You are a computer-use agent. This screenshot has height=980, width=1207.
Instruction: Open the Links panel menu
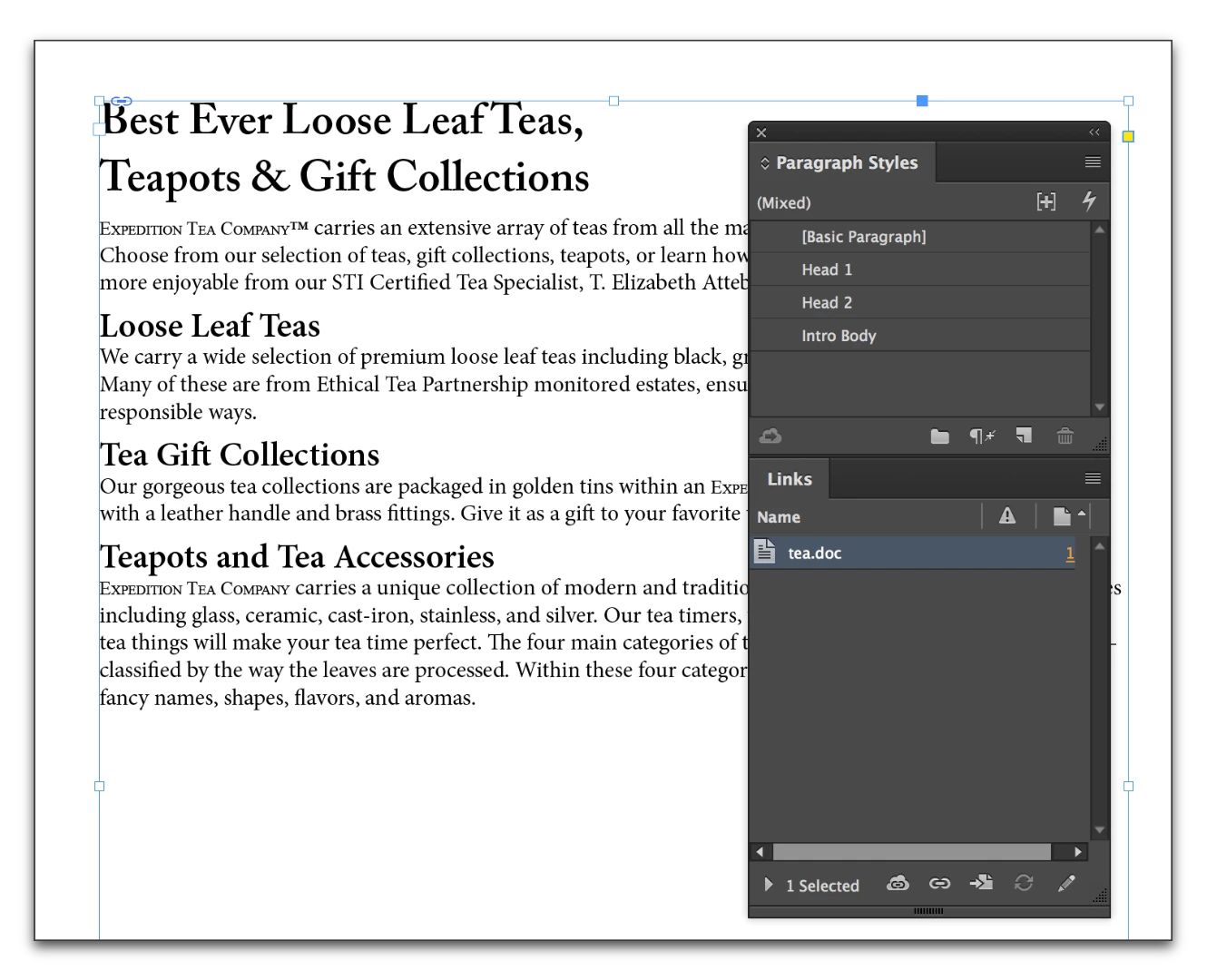tap(1093, 478)
